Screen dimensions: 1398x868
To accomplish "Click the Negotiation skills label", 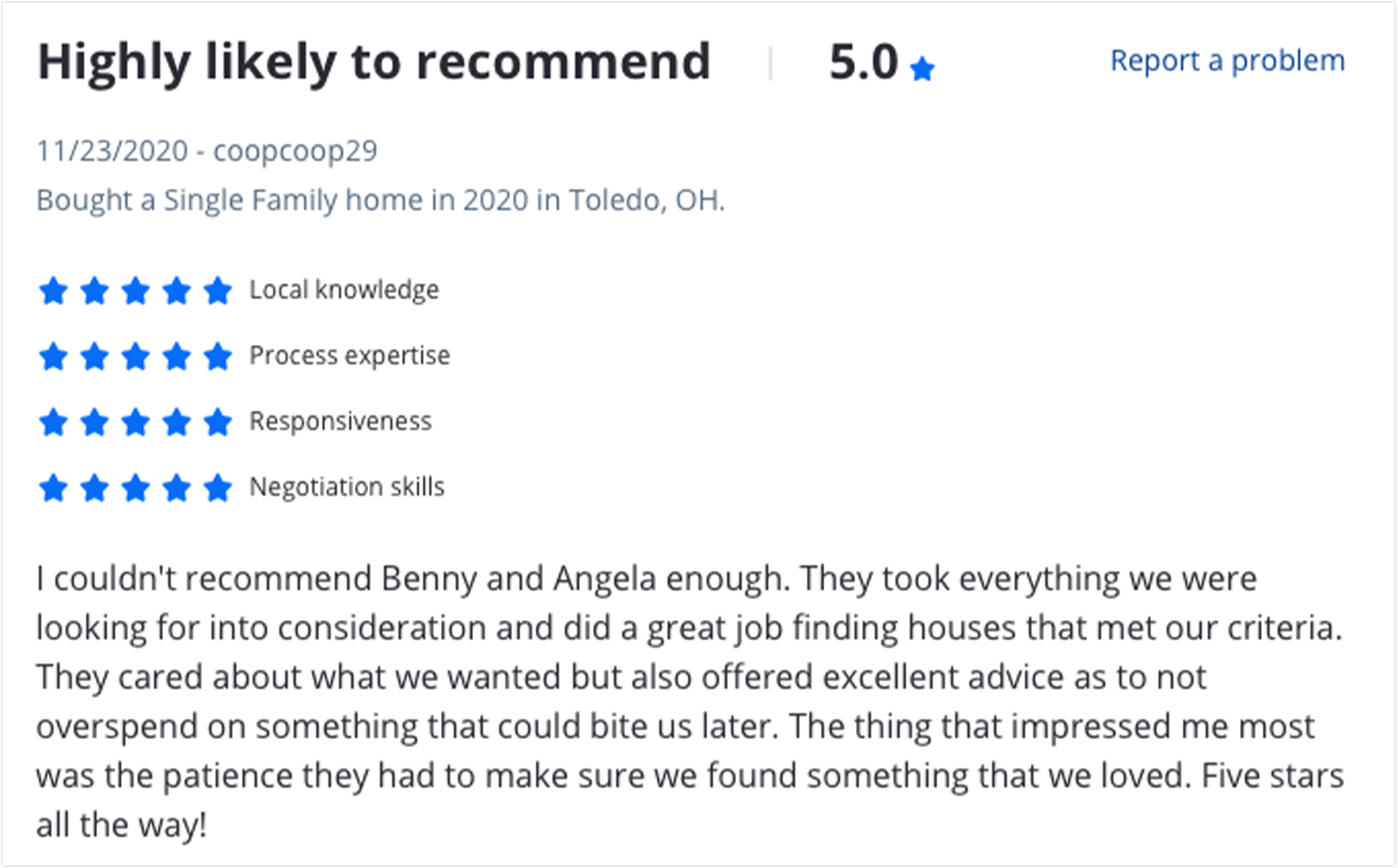I will coord(347,487).
